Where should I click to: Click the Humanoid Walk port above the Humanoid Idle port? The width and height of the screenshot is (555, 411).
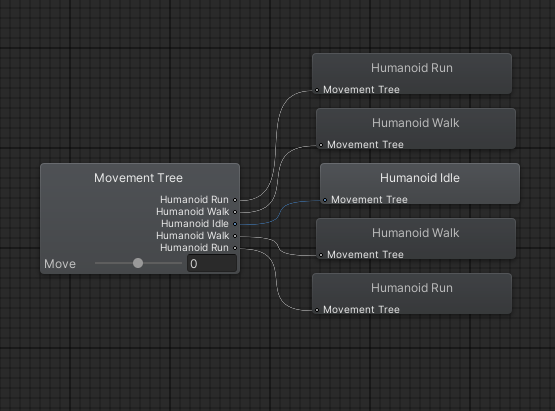coord(235,212)
